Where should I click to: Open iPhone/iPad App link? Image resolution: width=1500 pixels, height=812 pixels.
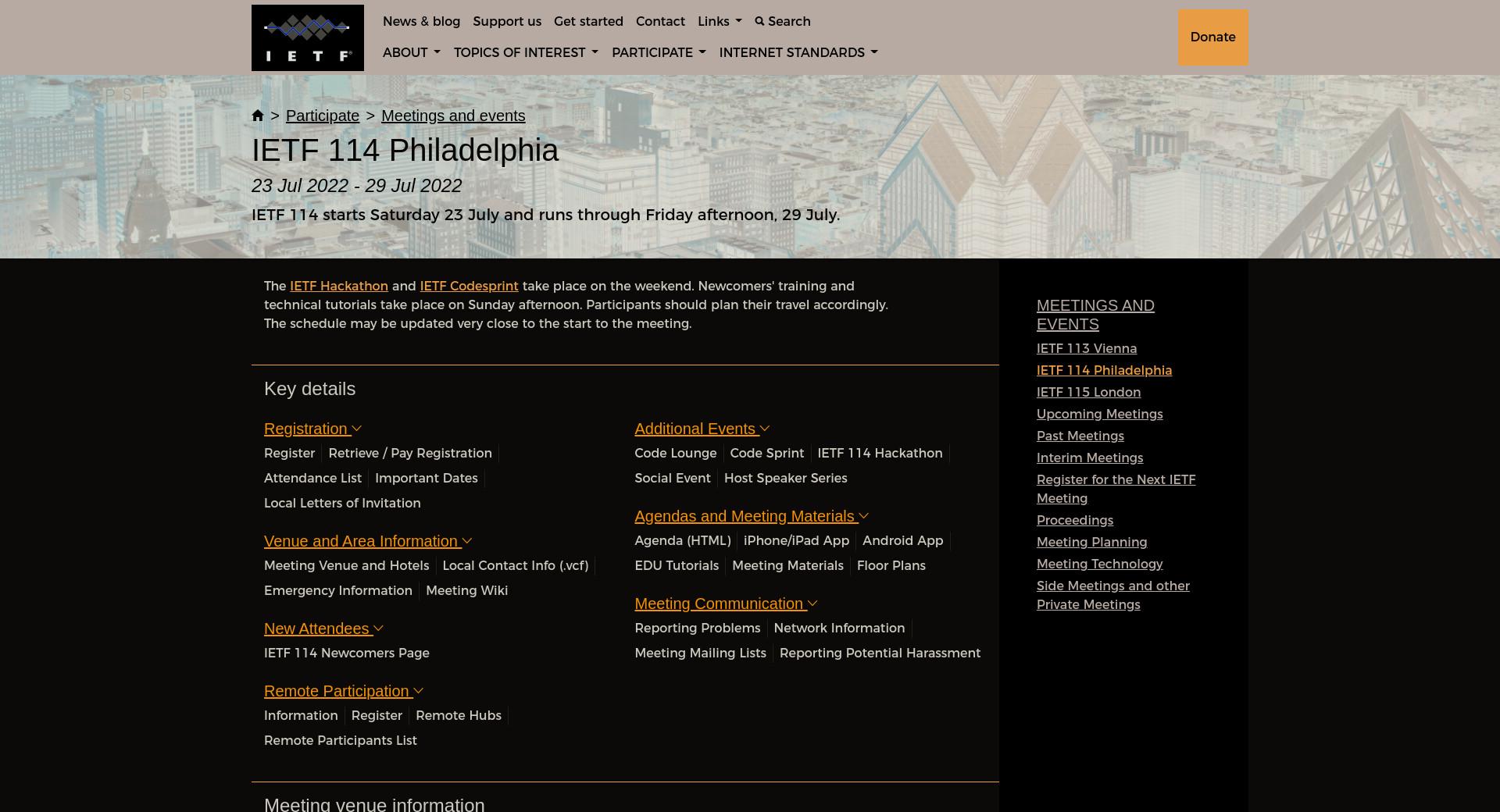click(796, 540)
